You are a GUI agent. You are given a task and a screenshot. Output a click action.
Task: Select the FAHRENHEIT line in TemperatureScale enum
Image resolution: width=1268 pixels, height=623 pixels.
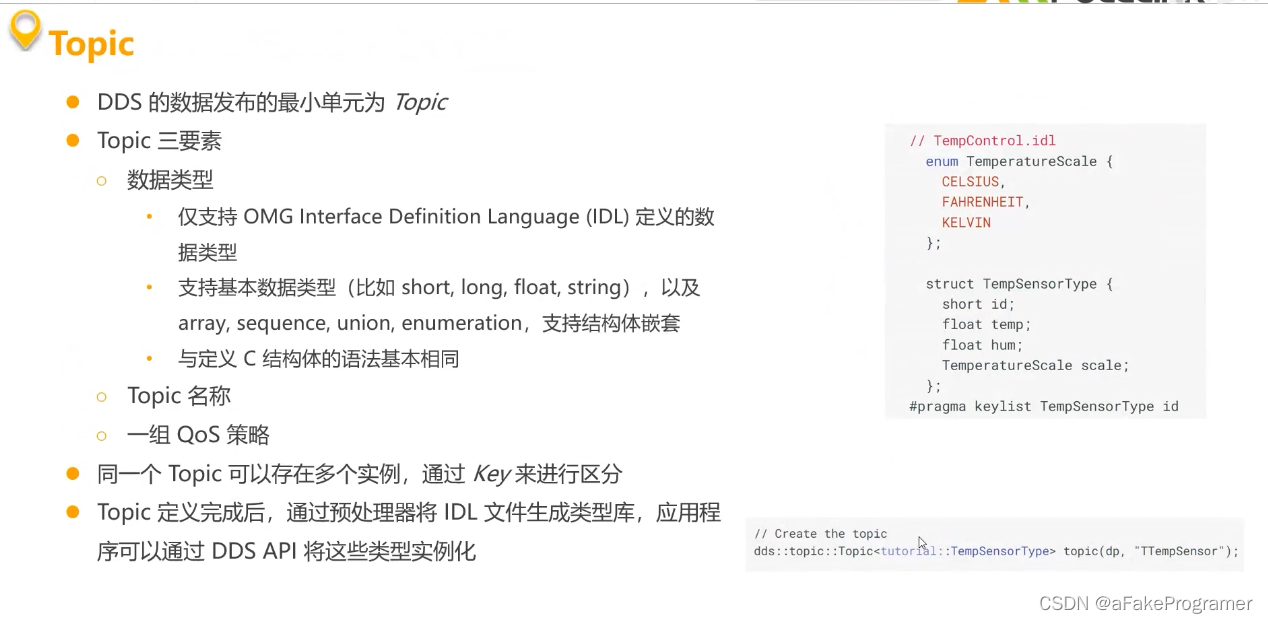coord(984,202)
